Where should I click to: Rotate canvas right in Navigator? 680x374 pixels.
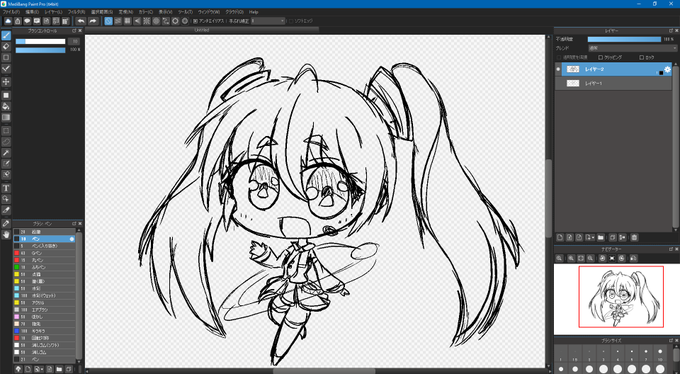622,258
